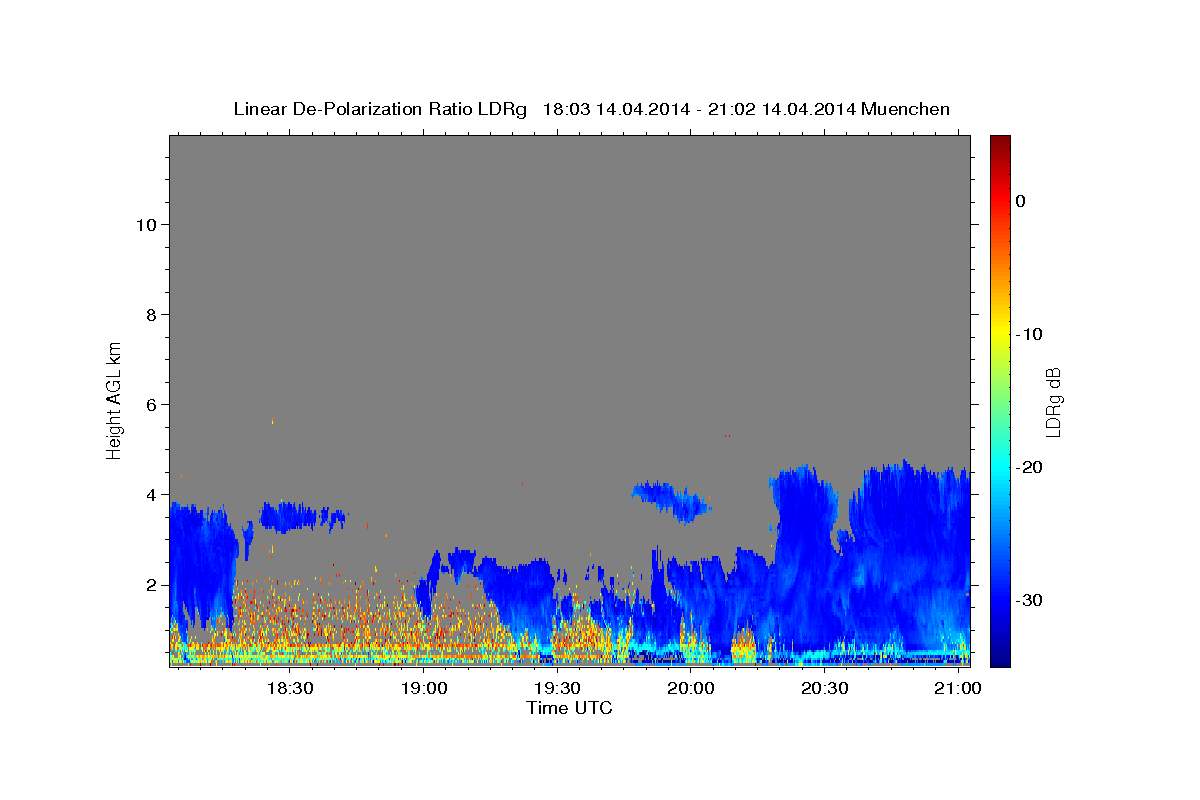Select the 'Time UTC' x-axis label
Screen dimensions: 1200x800
tap(569, 708)
